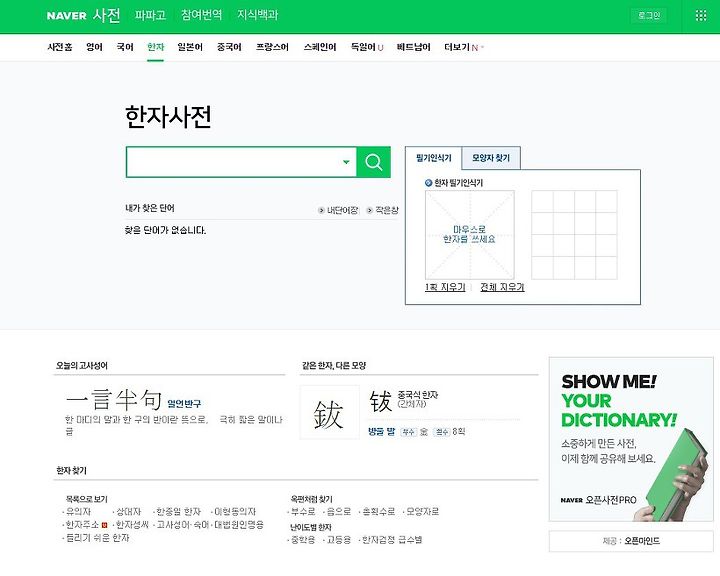The height and width of the screenshot is (576, 720).
Task: Open the 고사성어·숙어 list link
Action: point(183,525)
